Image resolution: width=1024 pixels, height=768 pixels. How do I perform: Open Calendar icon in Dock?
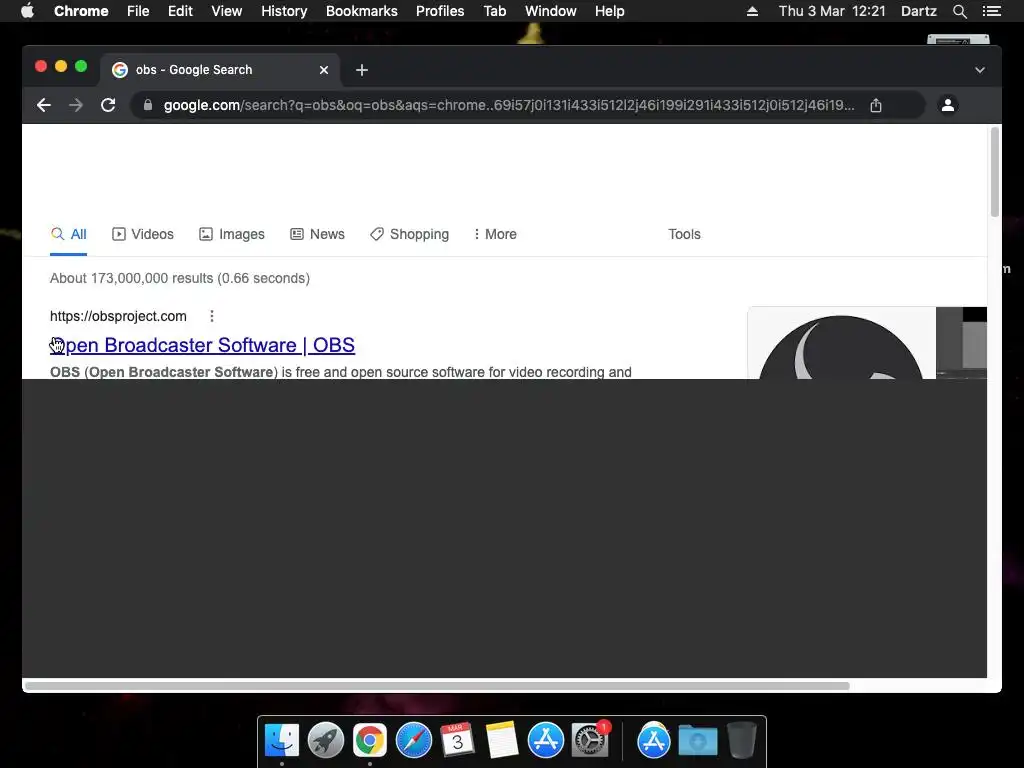click(457, 740)
